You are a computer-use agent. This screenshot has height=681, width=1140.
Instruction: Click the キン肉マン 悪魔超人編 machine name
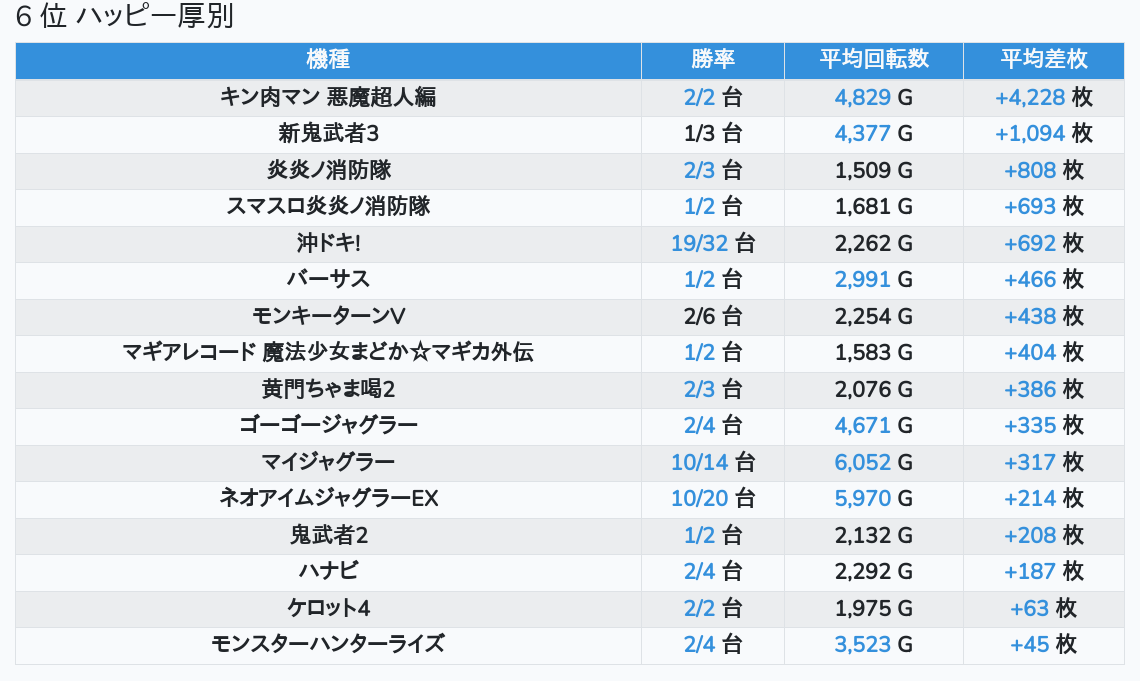[x=328, y=98]
